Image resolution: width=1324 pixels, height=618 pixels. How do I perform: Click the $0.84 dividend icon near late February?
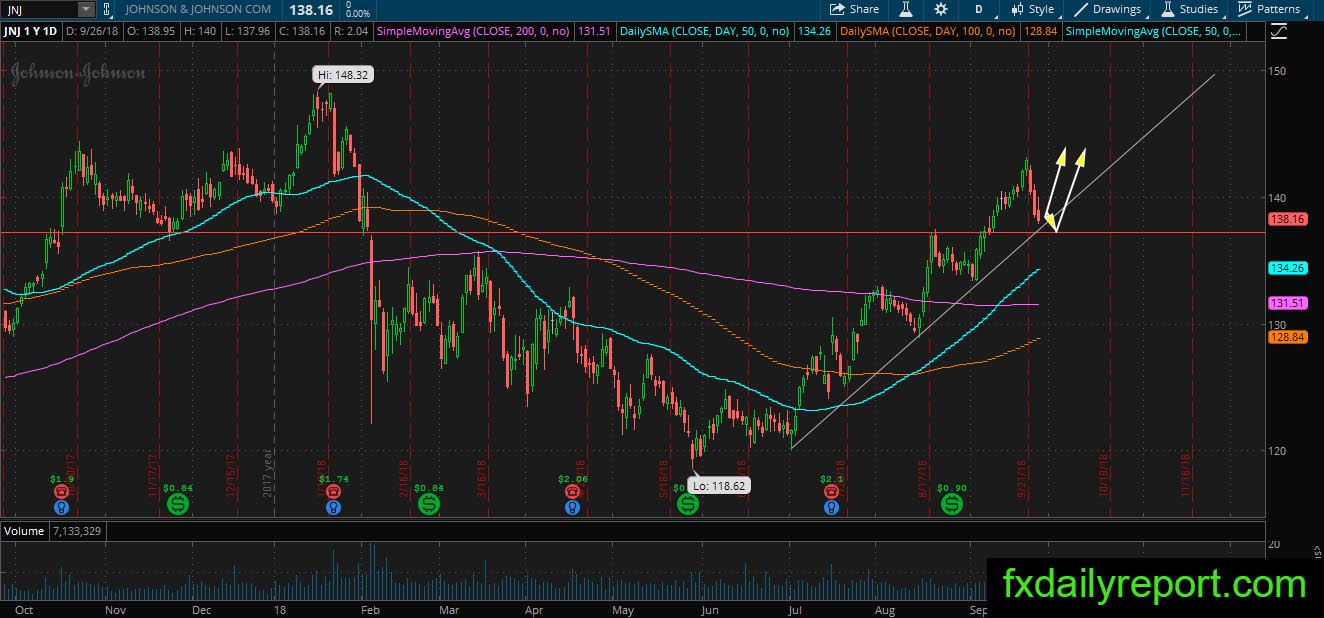coord(429,505)
